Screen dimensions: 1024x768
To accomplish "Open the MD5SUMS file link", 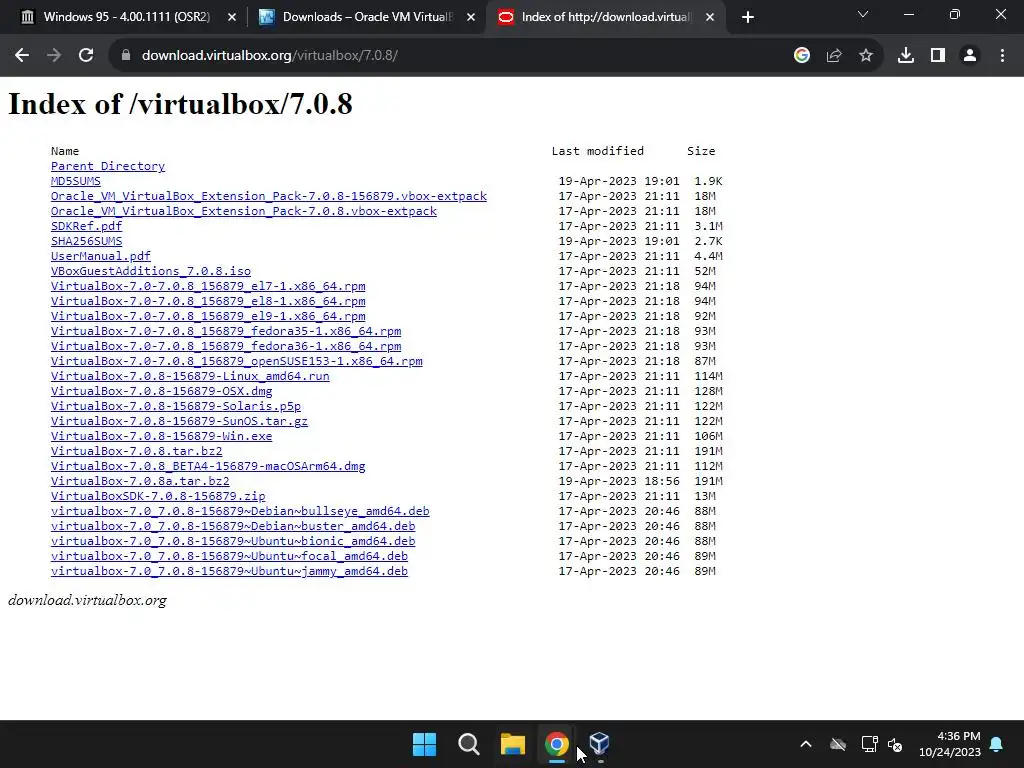I will click(76, 181).
